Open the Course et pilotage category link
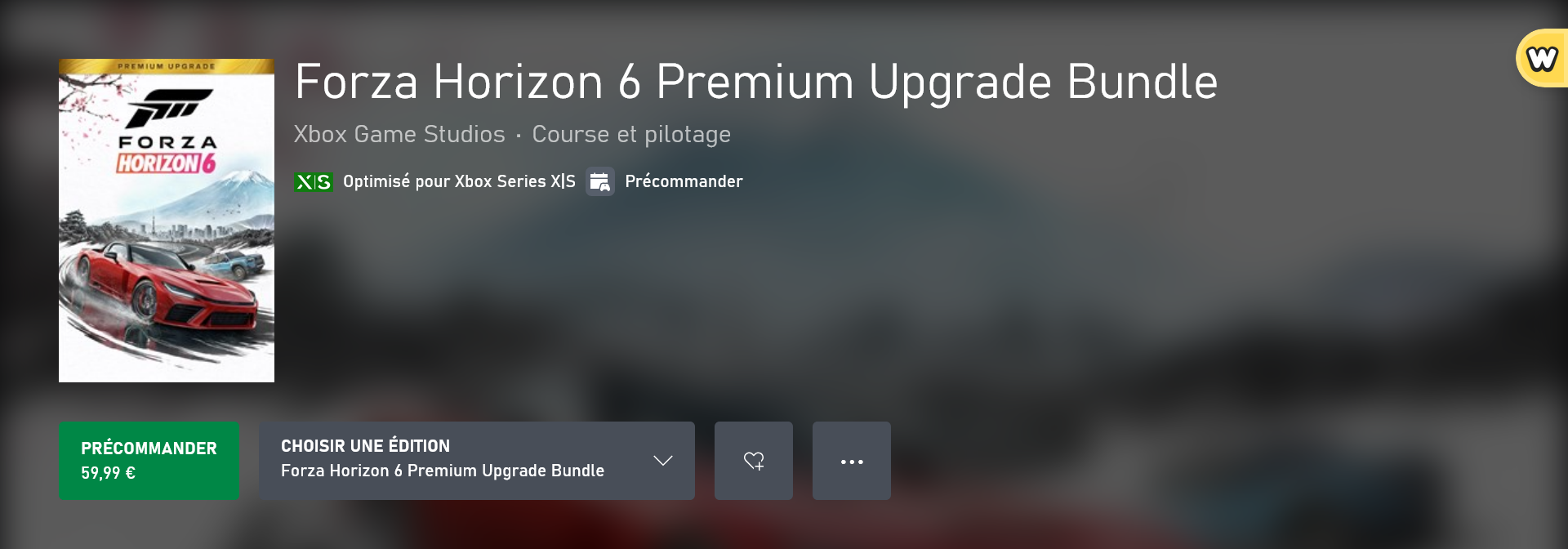The width and height of the screenshot is (1568, 549). click(631, 134)
